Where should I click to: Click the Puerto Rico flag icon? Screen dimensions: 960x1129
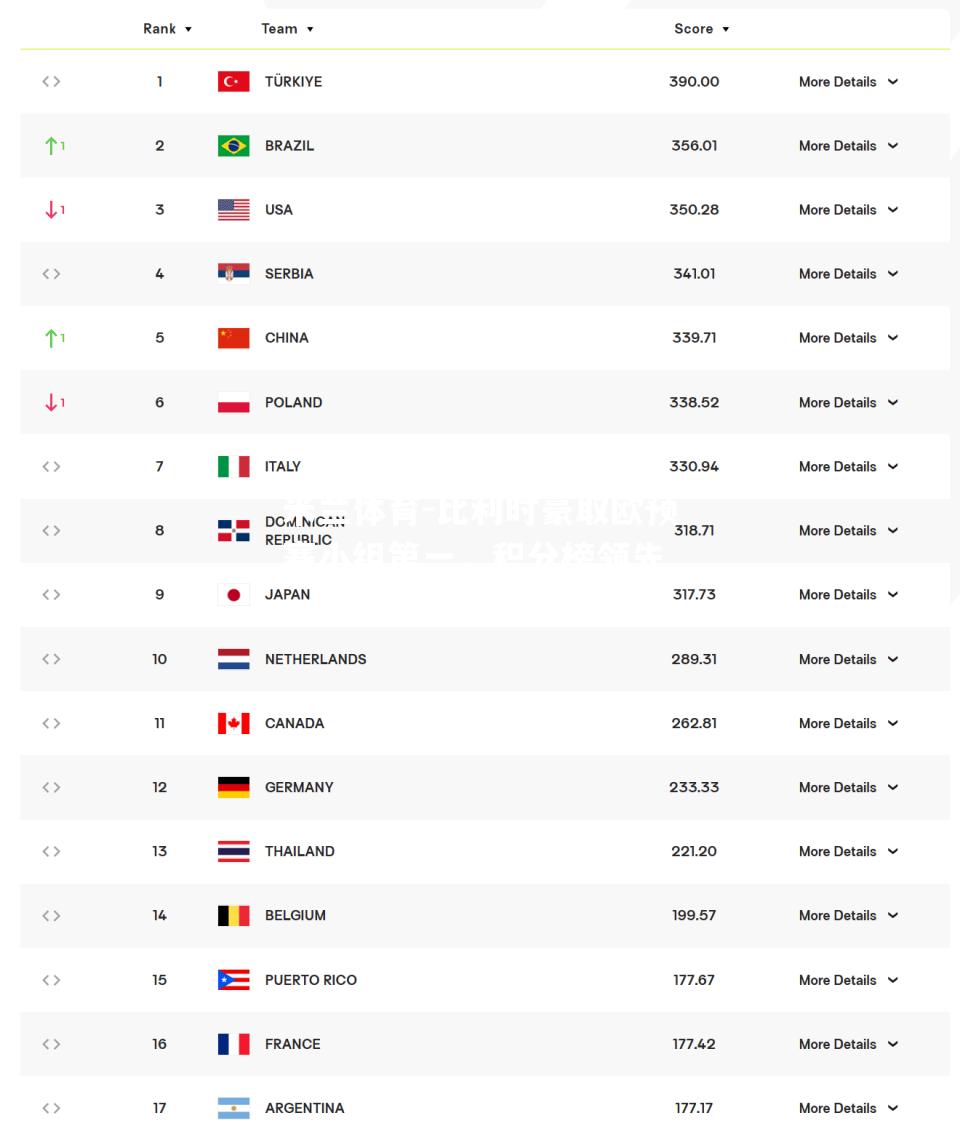pos(233,980)
